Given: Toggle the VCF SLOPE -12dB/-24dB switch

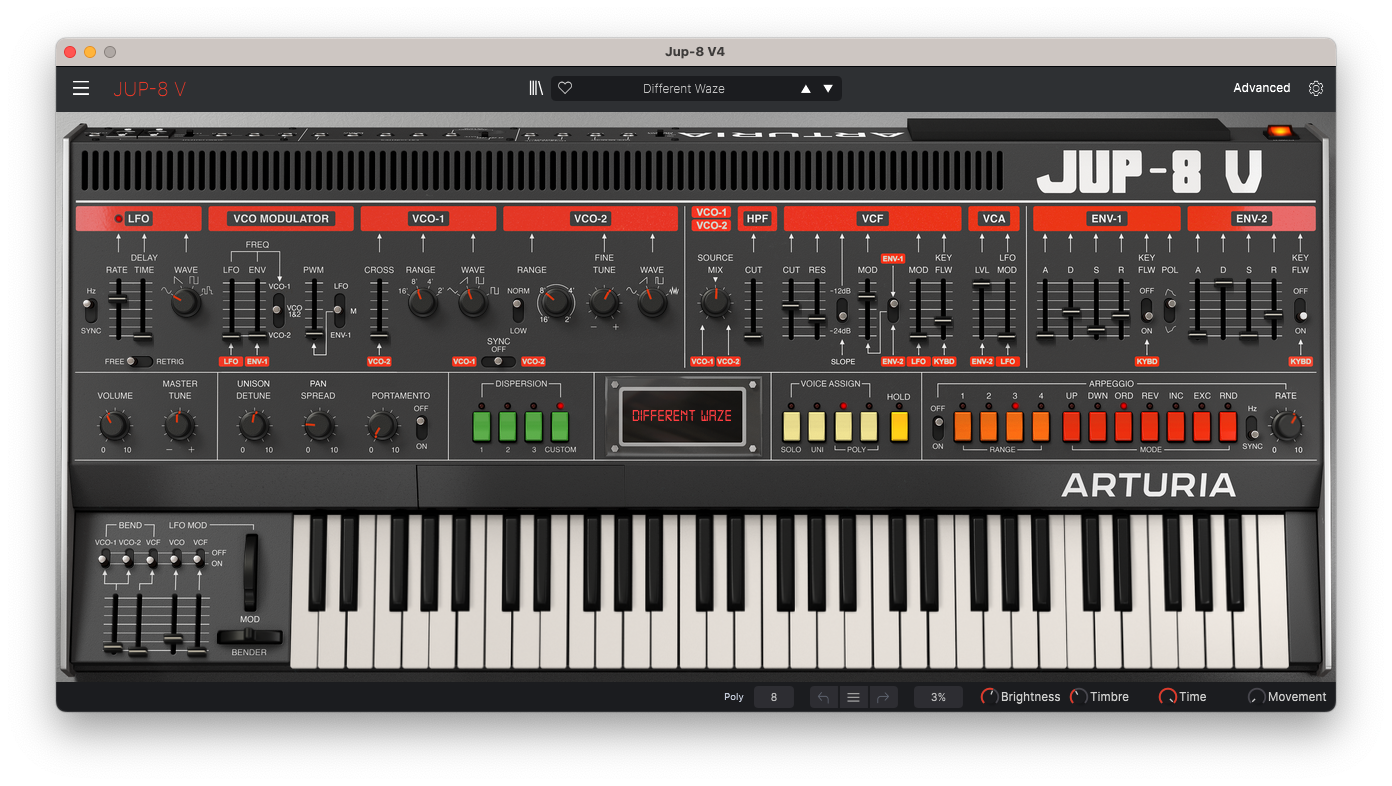Looking at the screenshot, I should (842, 310).
